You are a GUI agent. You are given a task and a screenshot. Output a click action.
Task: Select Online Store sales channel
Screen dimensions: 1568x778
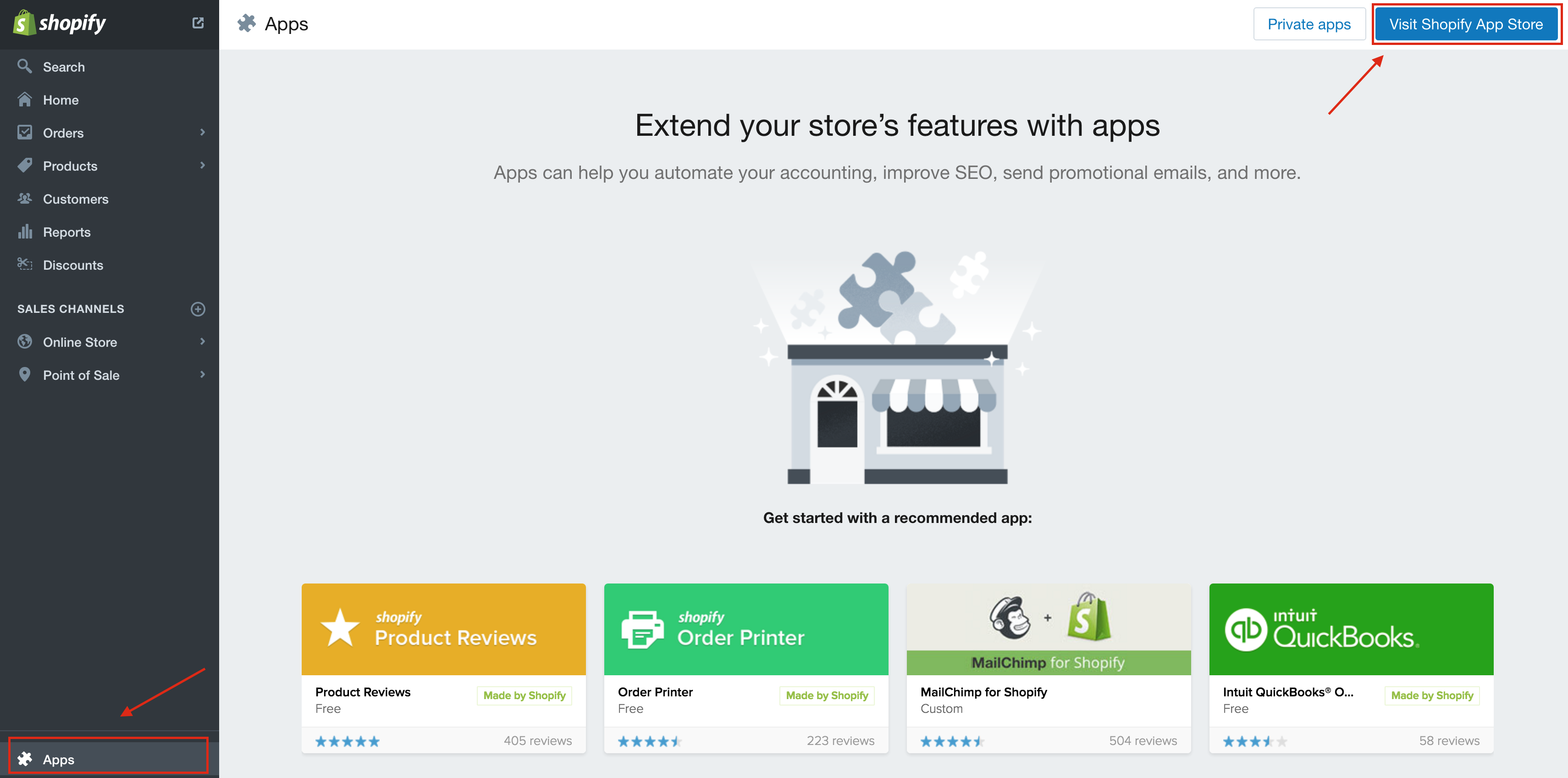click(110, 342)
